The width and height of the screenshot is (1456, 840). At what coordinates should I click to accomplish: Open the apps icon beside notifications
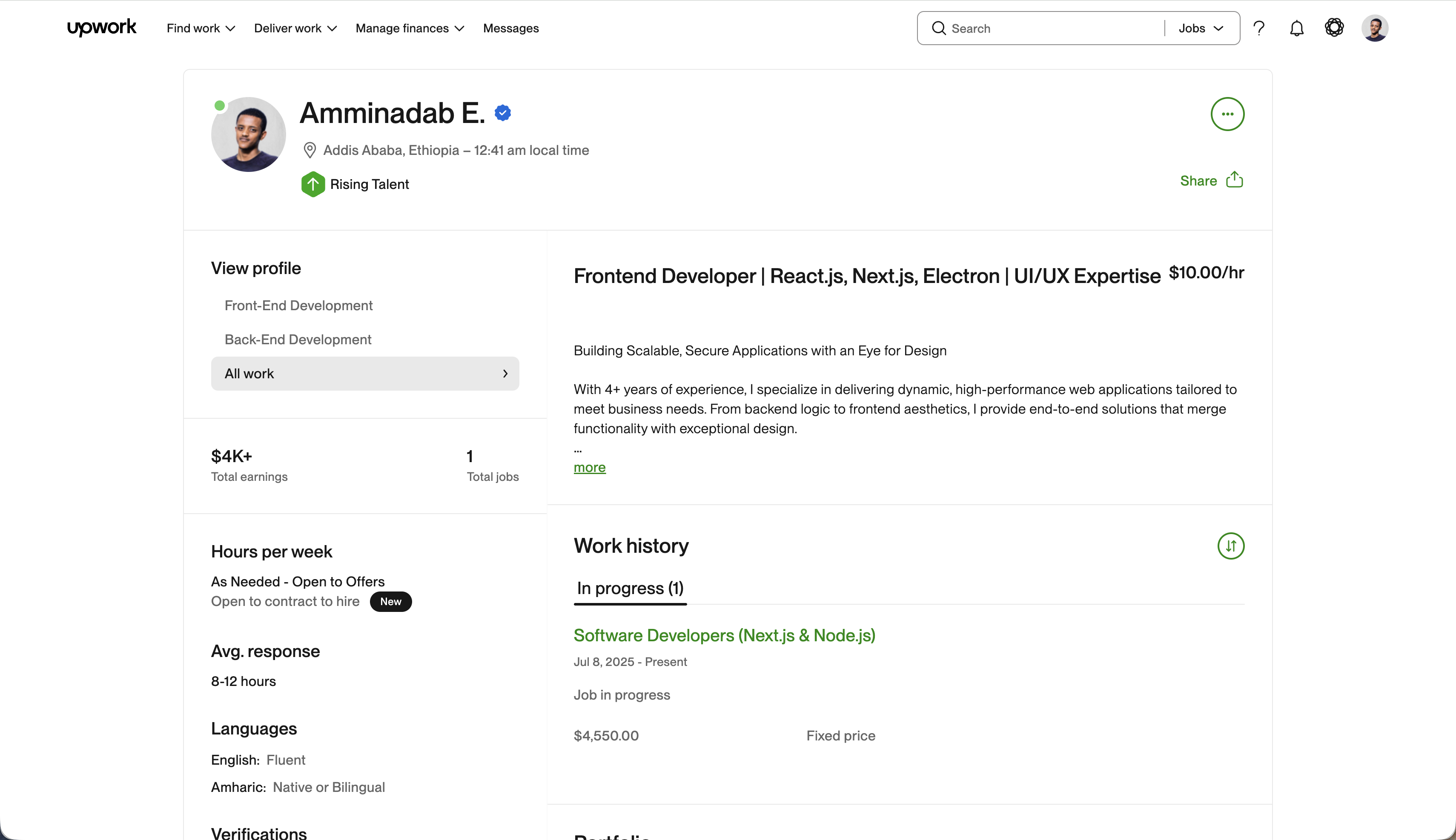tap(1334, 28)
